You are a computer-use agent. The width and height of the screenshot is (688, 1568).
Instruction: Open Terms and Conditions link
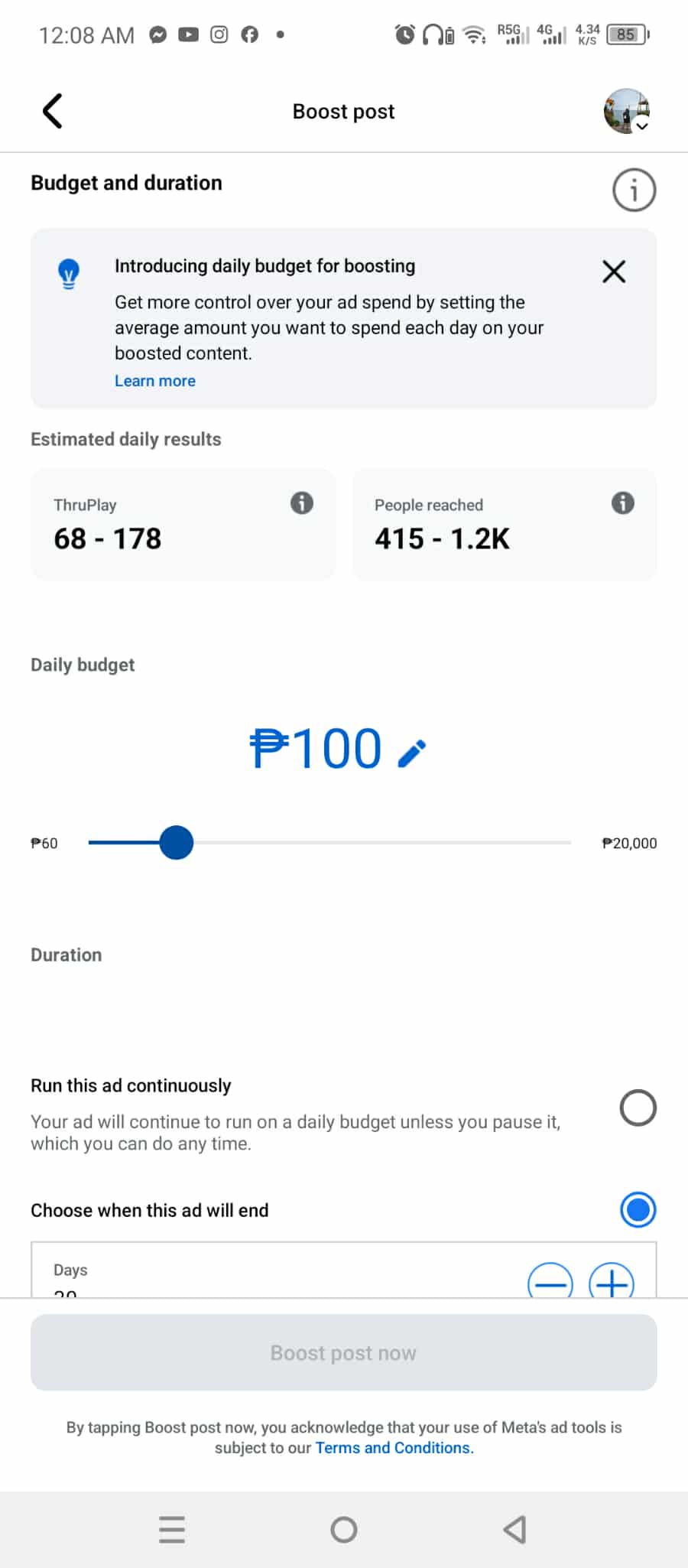click(x=394, y=1448)
